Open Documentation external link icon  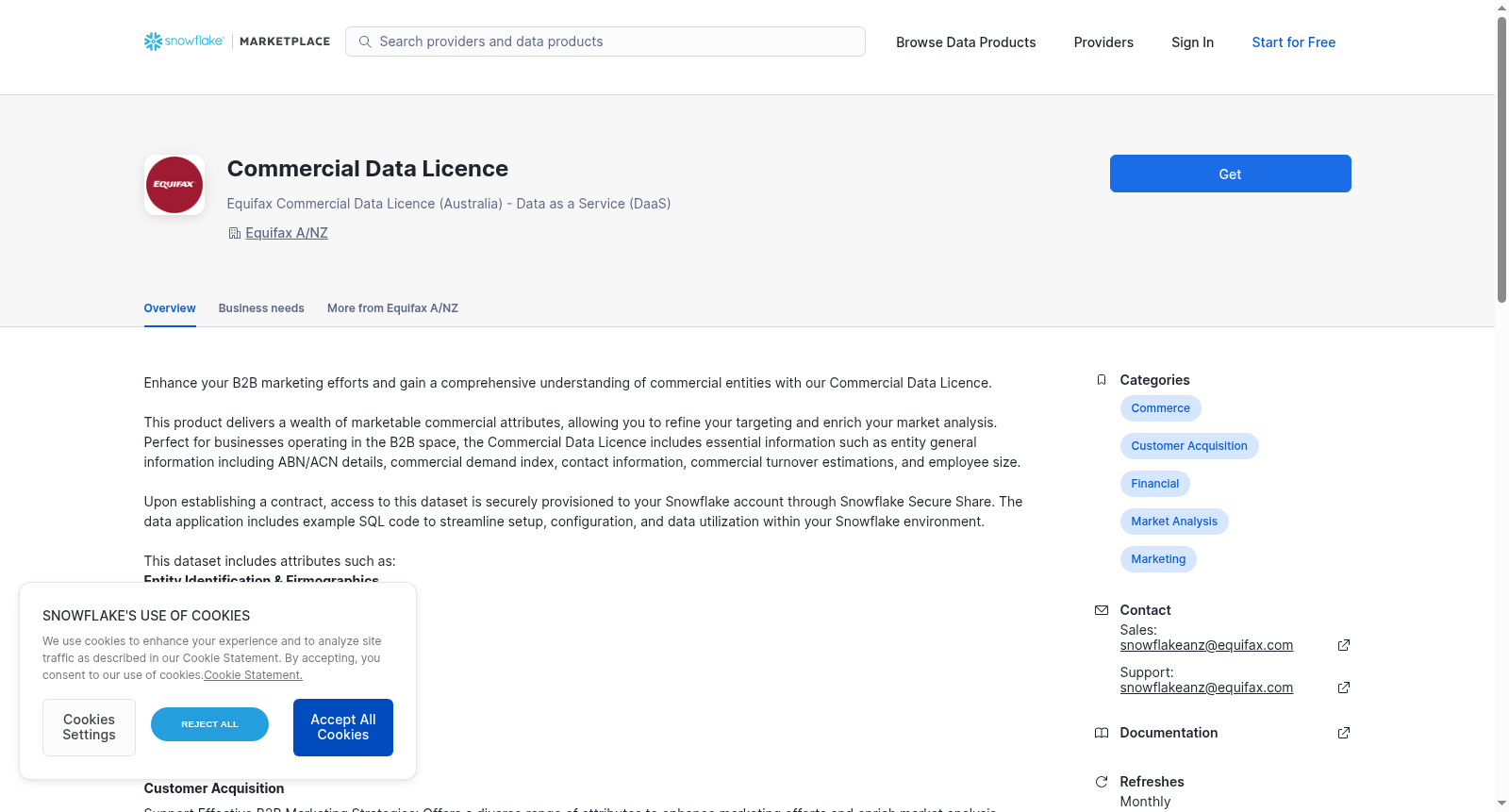pos(1344,733)
